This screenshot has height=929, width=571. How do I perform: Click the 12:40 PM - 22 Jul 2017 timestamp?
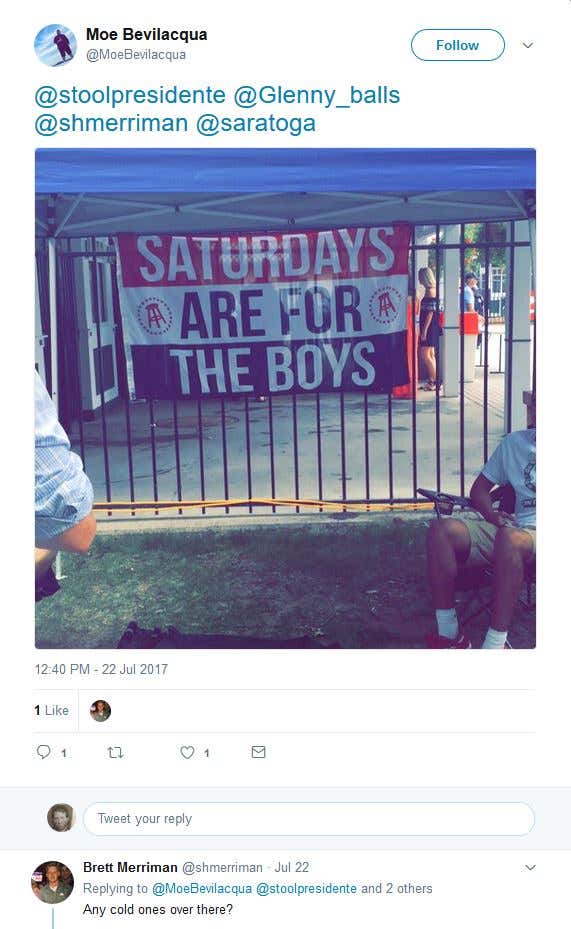point(101,669)
